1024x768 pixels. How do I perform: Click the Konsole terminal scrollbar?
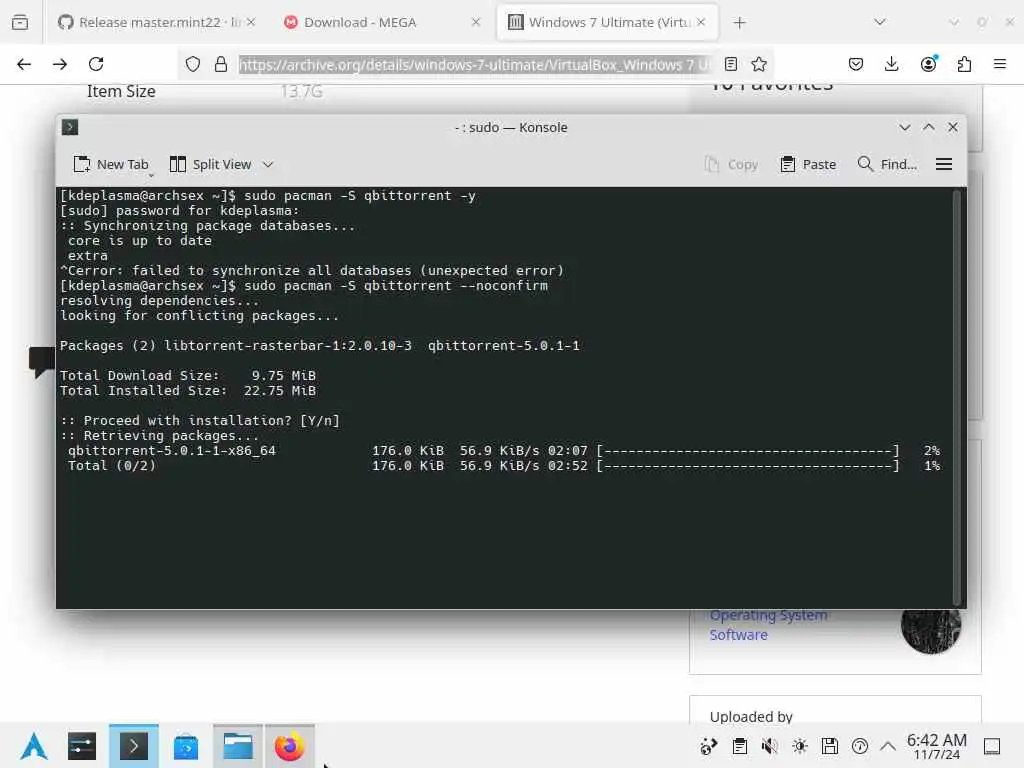[x=957, y=398]
